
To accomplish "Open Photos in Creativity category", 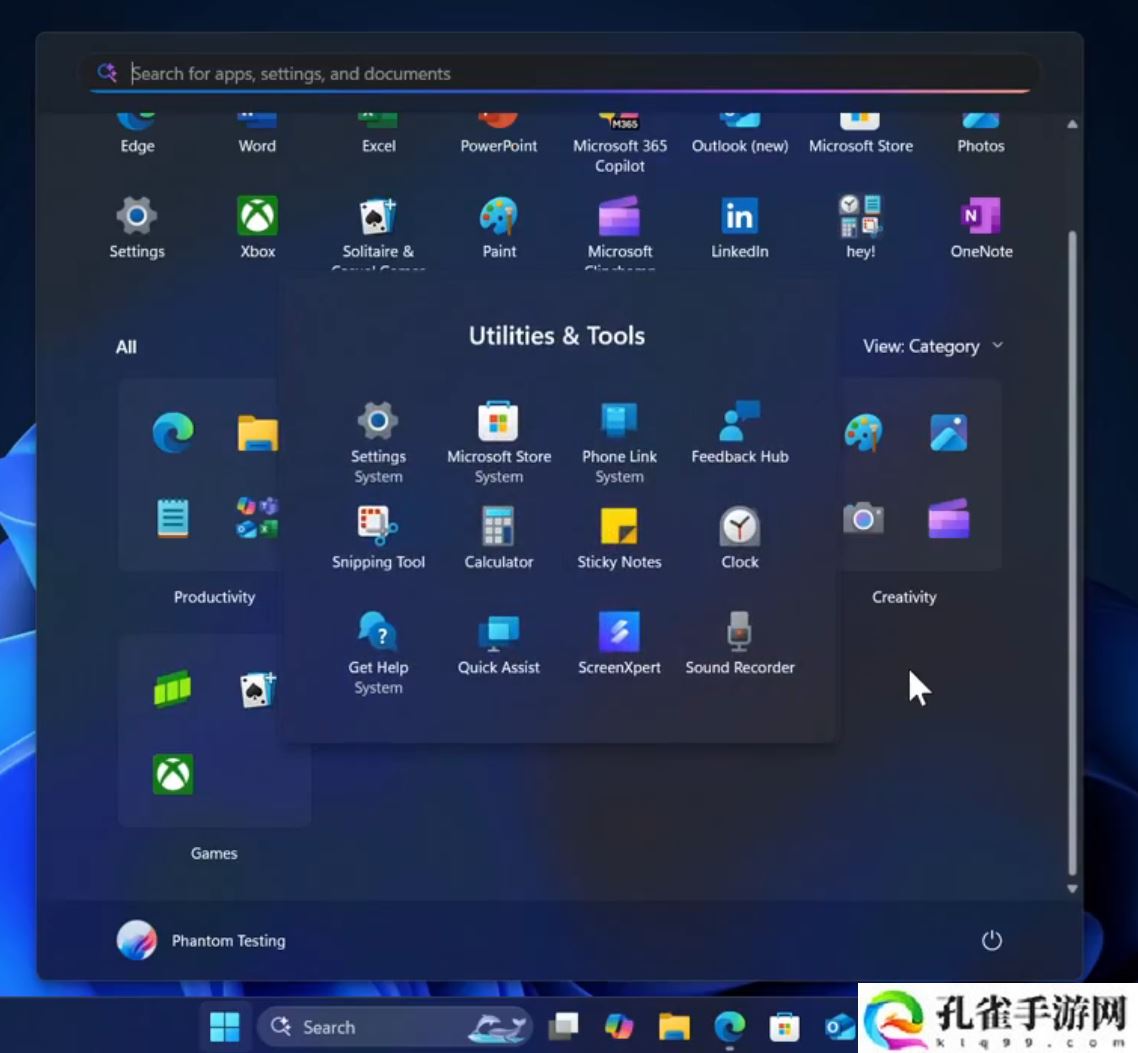I will (949, 433).
